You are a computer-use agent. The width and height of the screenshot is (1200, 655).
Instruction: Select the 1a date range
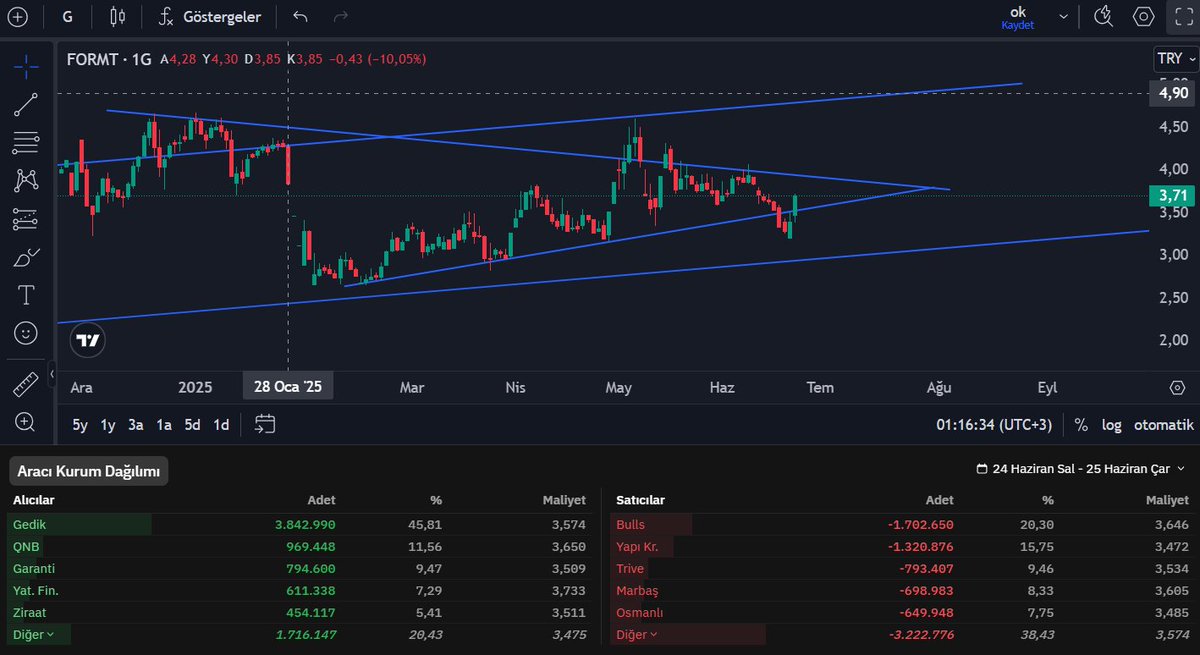point(164,425)
